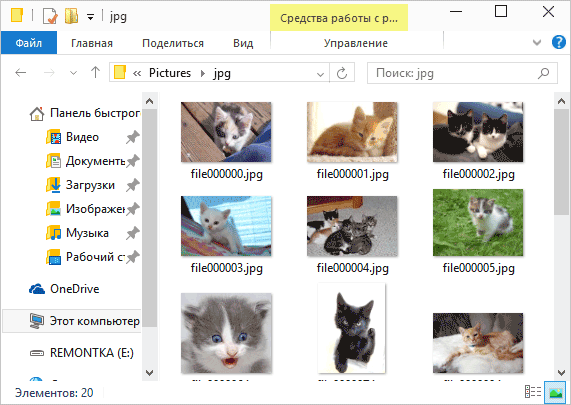Go forward with the right arrow

[49, 73]
